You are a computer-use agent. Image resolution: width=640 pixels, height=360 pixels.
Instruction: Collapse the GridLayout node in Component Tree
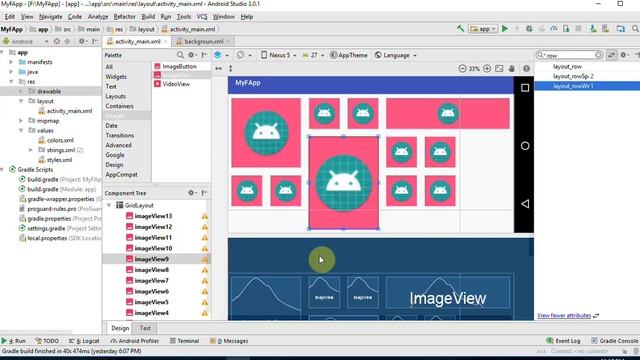[x=109, y=205]
